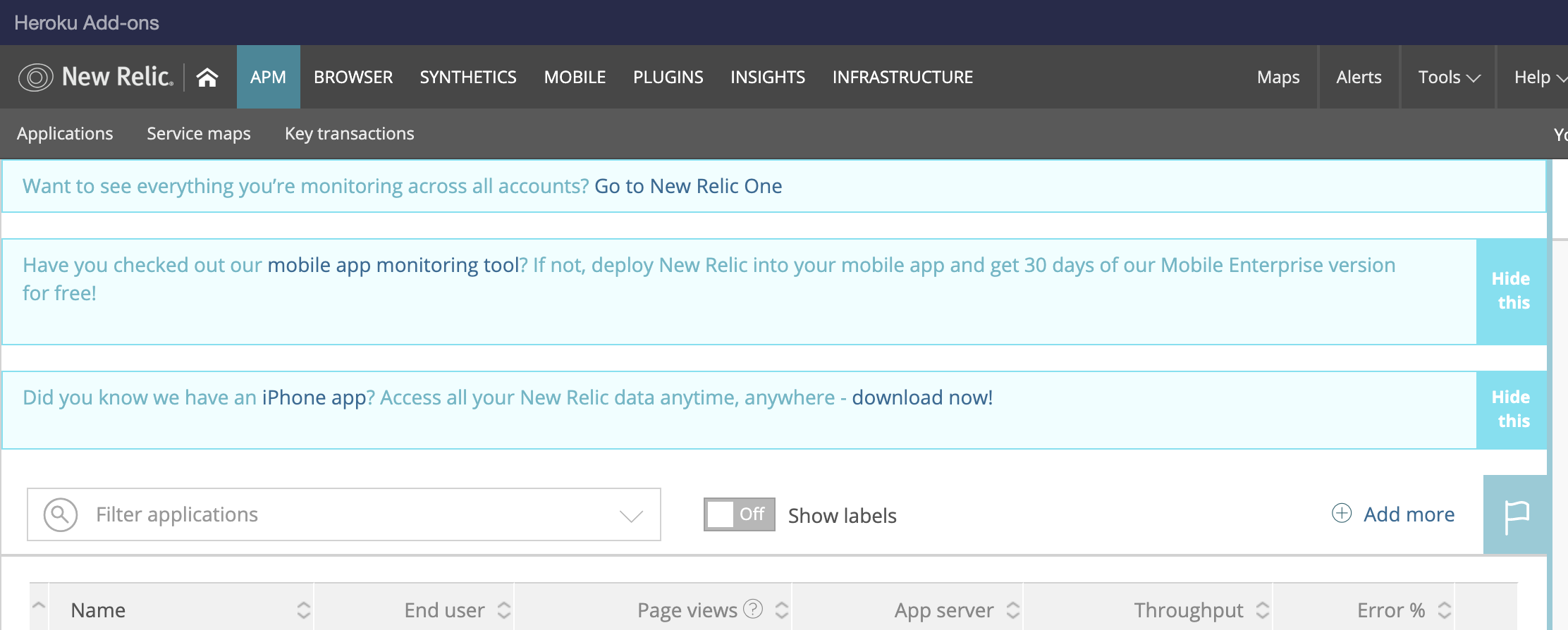Sort by Name column arrows
Image resolution: width=1568 pixels, height=630 pixels.
tap(303, 610)
